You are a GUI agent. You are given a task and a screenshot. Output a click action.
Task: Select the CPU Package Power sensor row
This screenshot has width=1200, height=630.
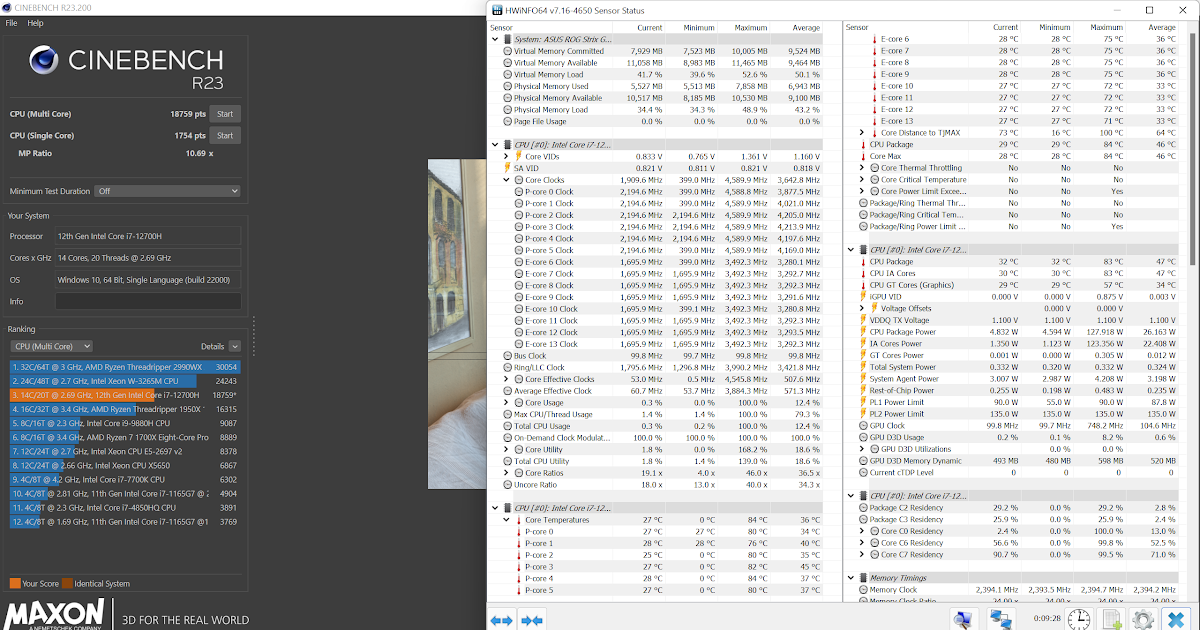pyautogui.click(x=1018, y=332)
